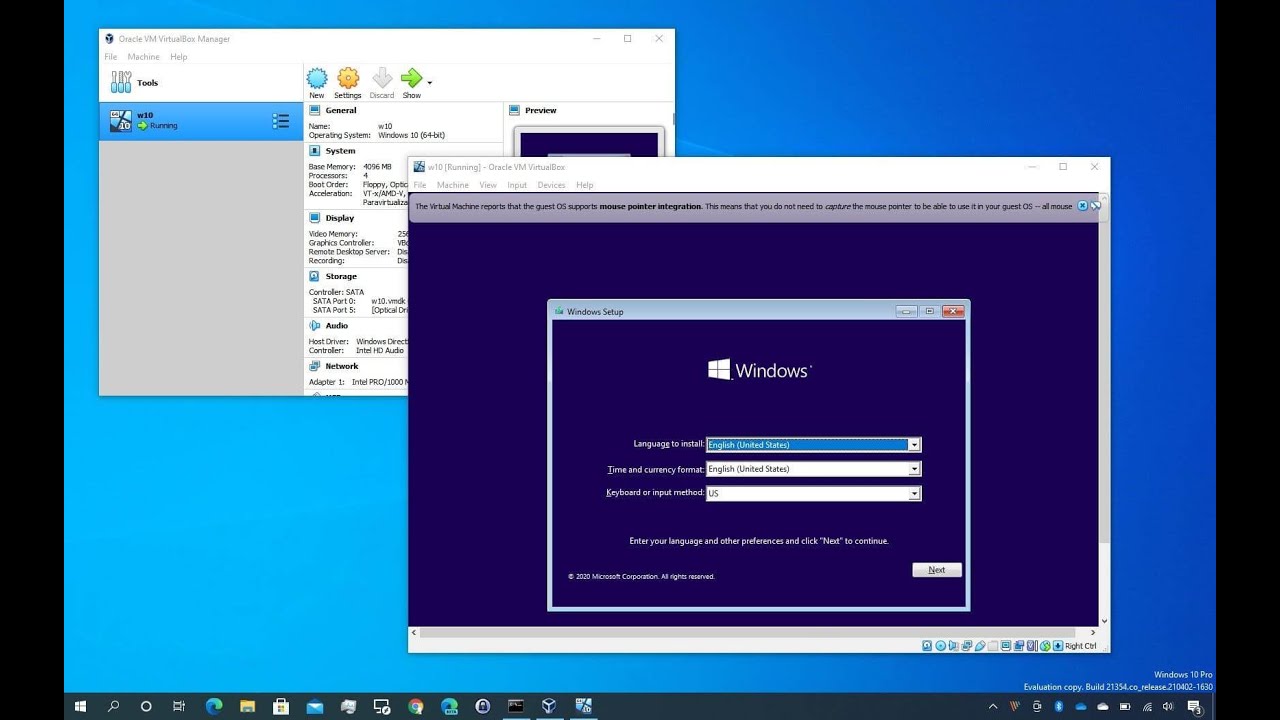This screenshot has width=1280, height=720.
Task: Select the Tools entry in VirtualBox Manager
Action: click(200, 83)
